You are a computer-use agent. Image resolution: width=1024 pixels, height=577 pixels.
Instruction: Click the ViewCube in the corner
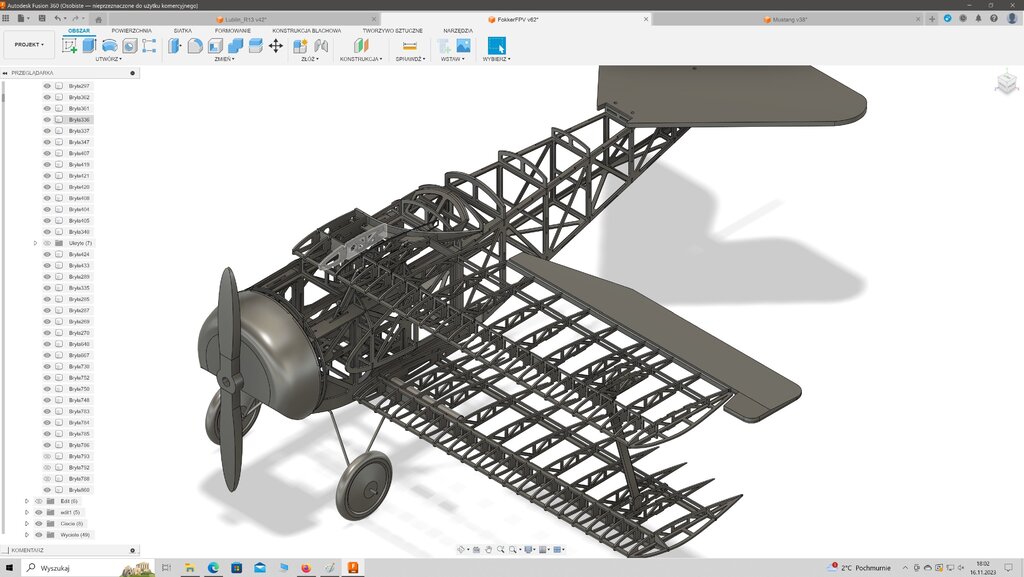1005,85
